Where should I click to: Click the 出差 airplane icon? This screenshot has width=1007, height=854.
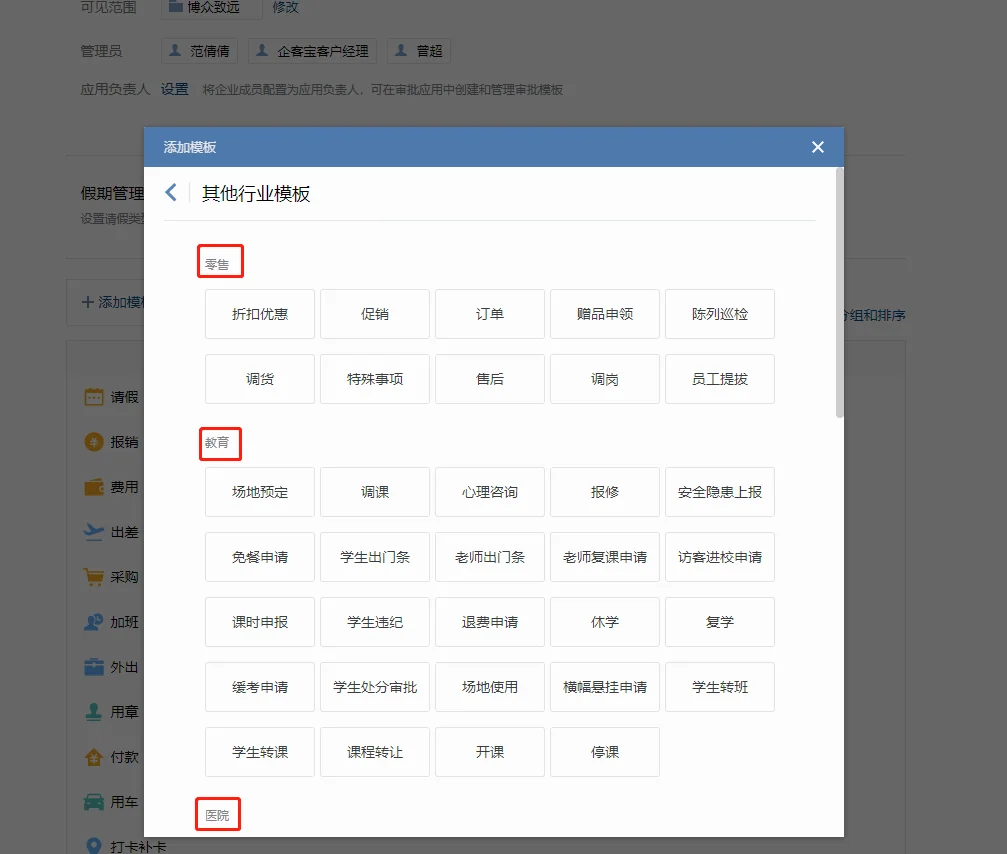(94, 532)
